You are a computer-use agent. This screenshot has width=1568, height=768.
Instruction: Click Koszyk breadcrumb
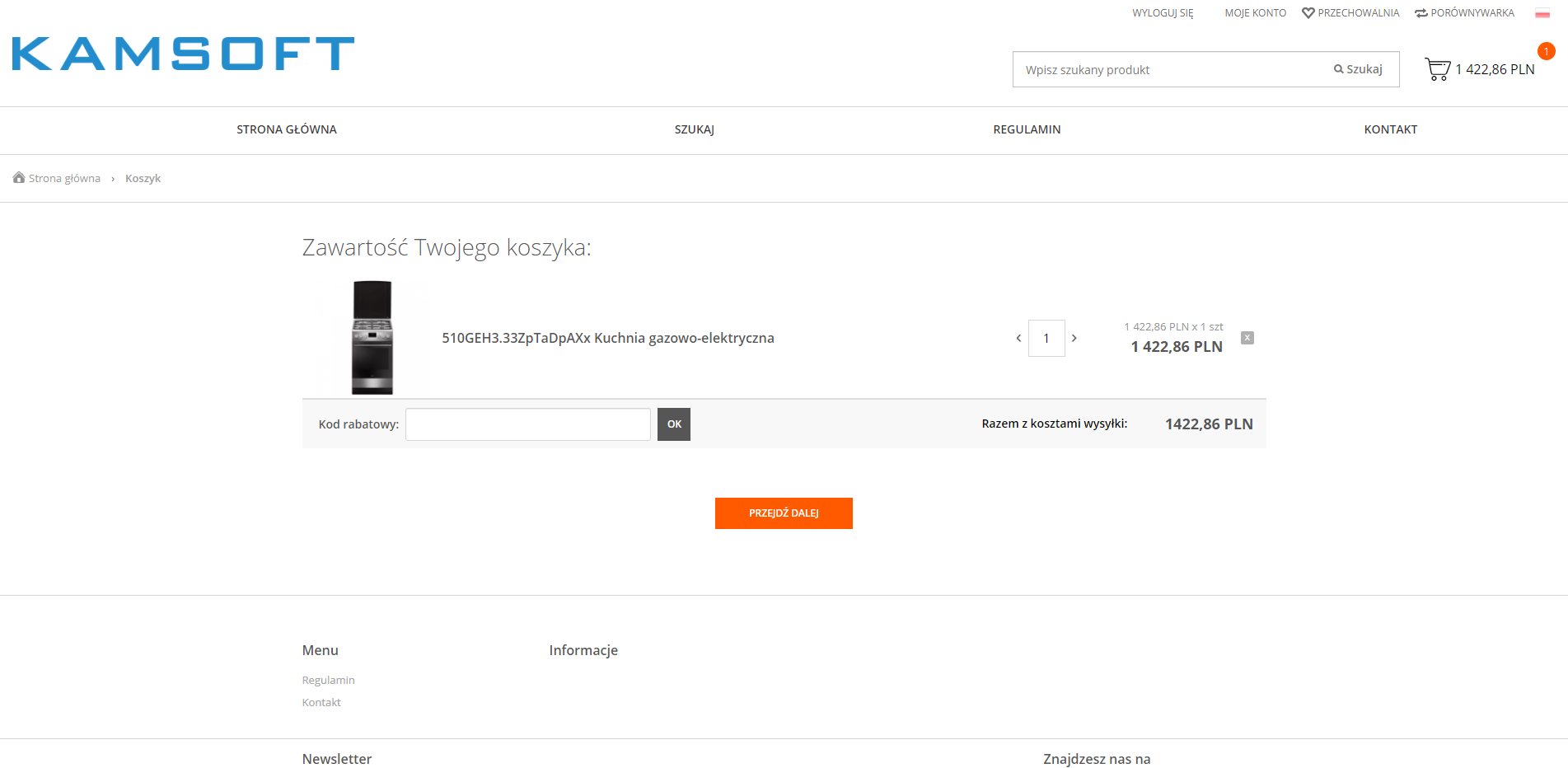[143, 178]
